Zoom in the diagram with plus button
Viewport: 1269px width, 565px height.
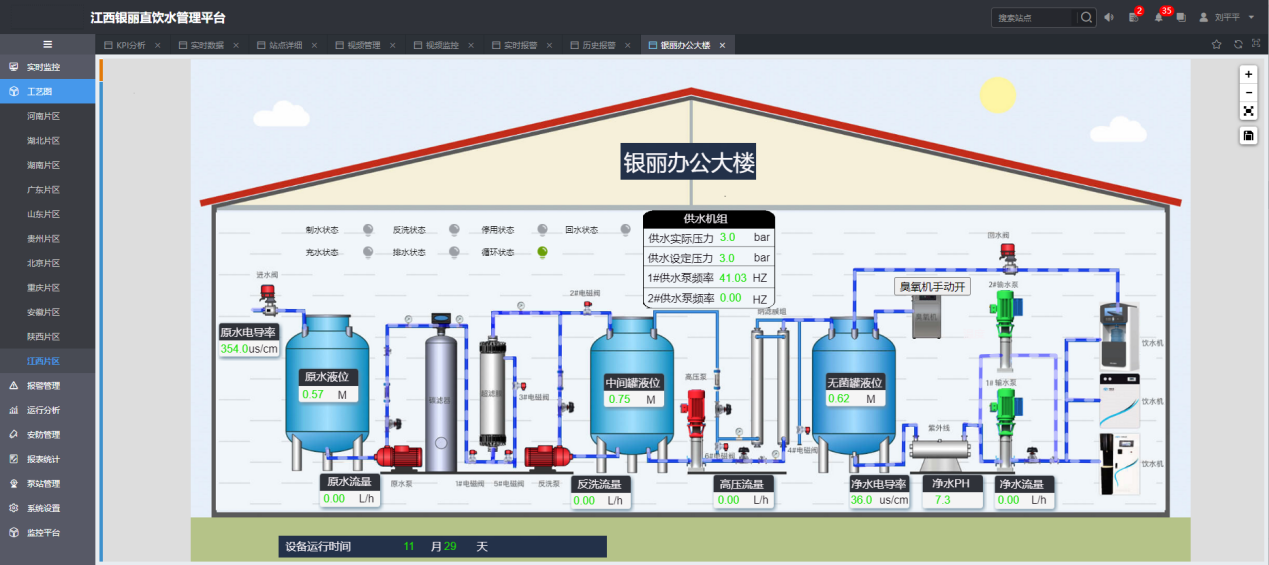point(1248,74)
